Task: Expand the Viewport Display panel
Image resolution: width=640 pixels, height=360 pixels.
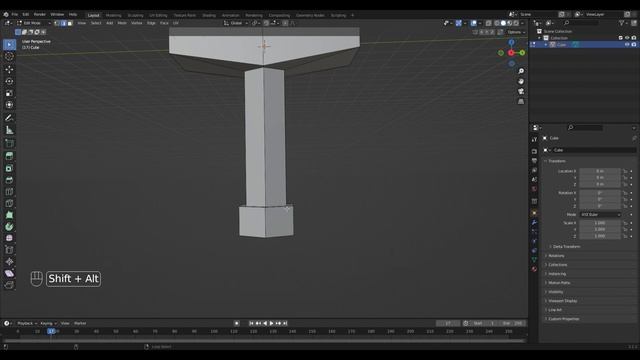Action: [x=562, y=301]
